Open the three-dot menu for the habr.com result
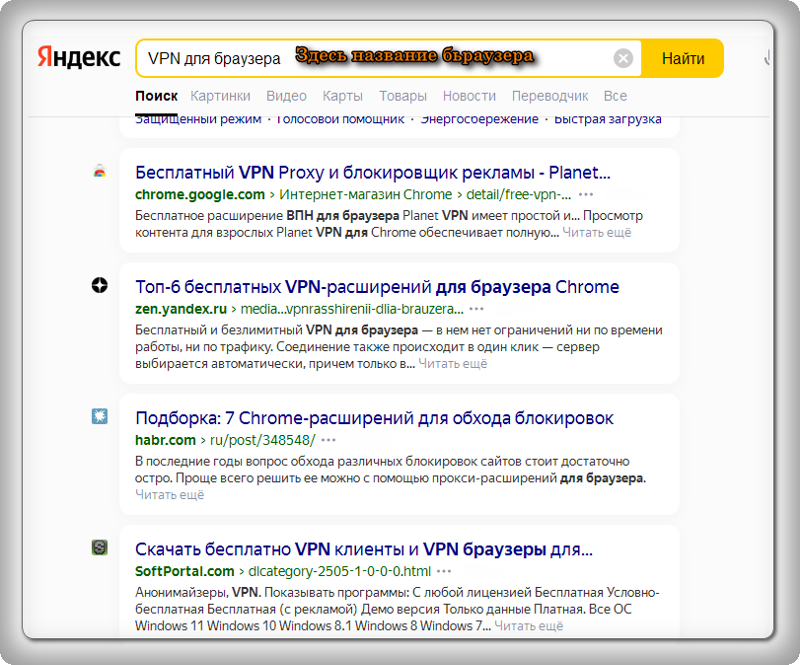Screen dimensions: 800x665 329,440
